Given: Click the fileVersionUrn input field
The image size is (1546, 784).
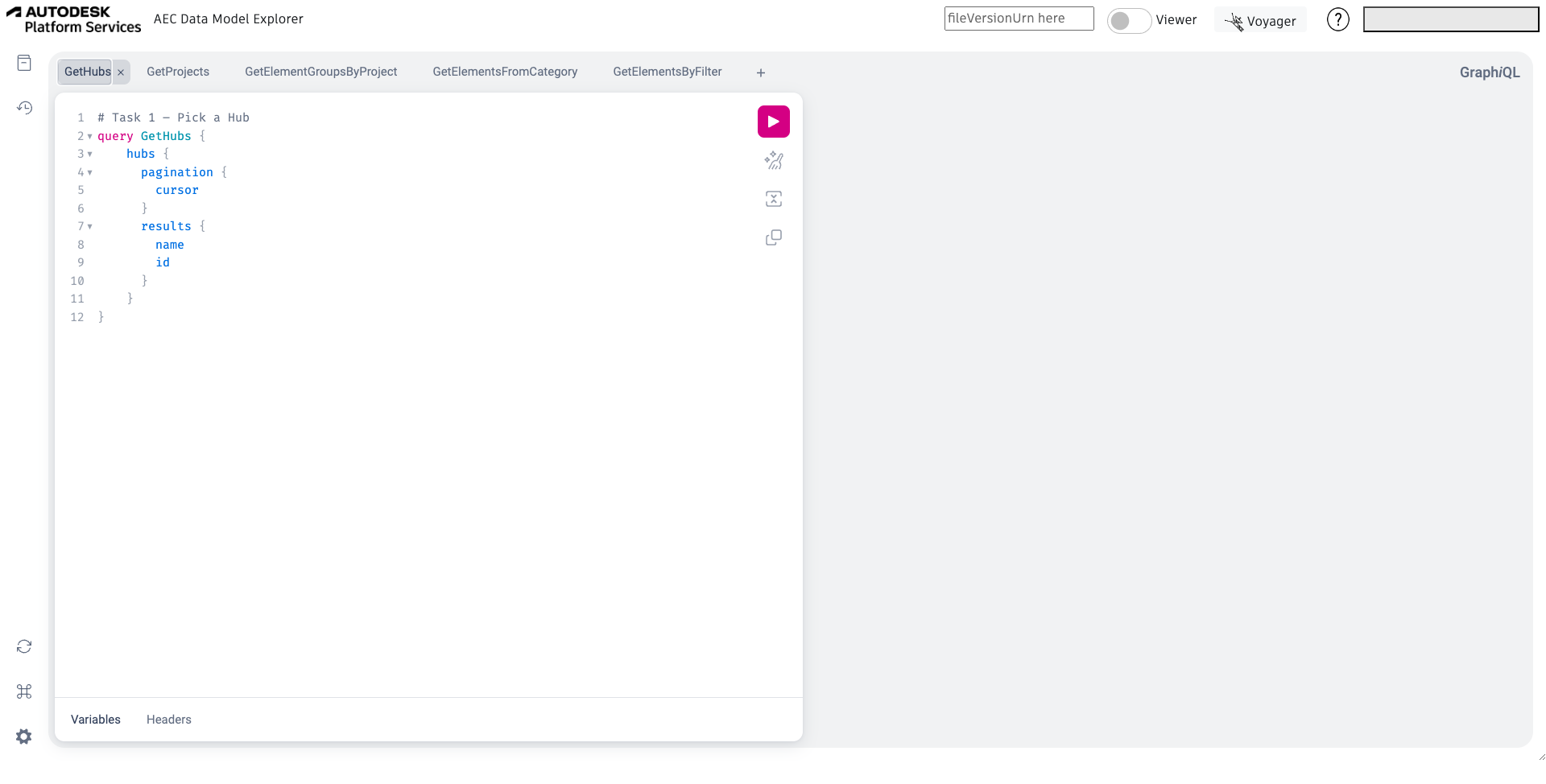Looking at the screenshot, I should click(1019, 19).
